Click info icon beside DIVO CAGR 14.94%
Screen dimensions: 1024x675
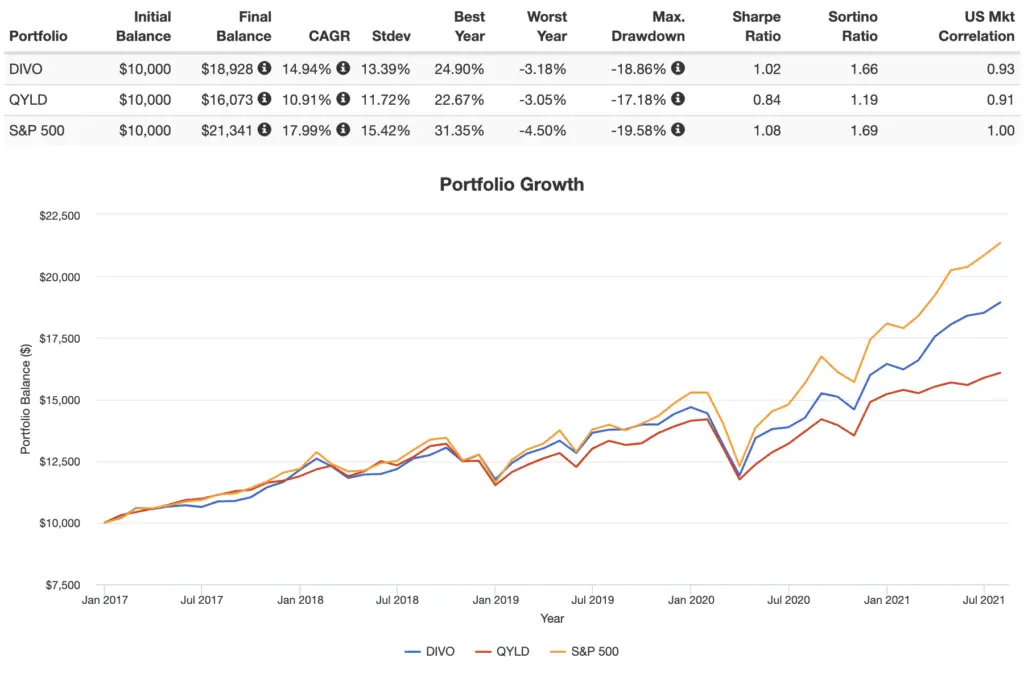(x=343, y=68)
